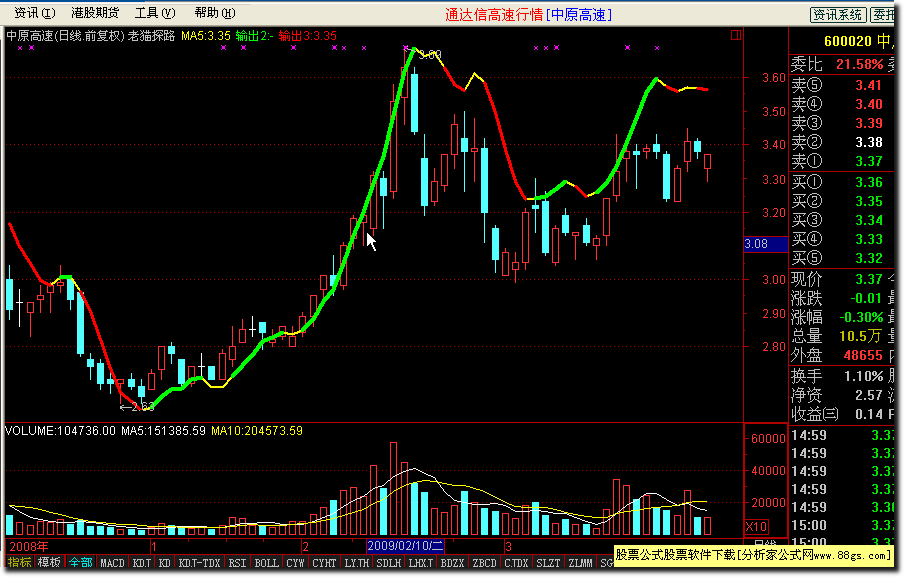Click the 卖⑤ price 3.41
Image resolution: width=906 pixels, height=578 pixels.
click(868, 85)
